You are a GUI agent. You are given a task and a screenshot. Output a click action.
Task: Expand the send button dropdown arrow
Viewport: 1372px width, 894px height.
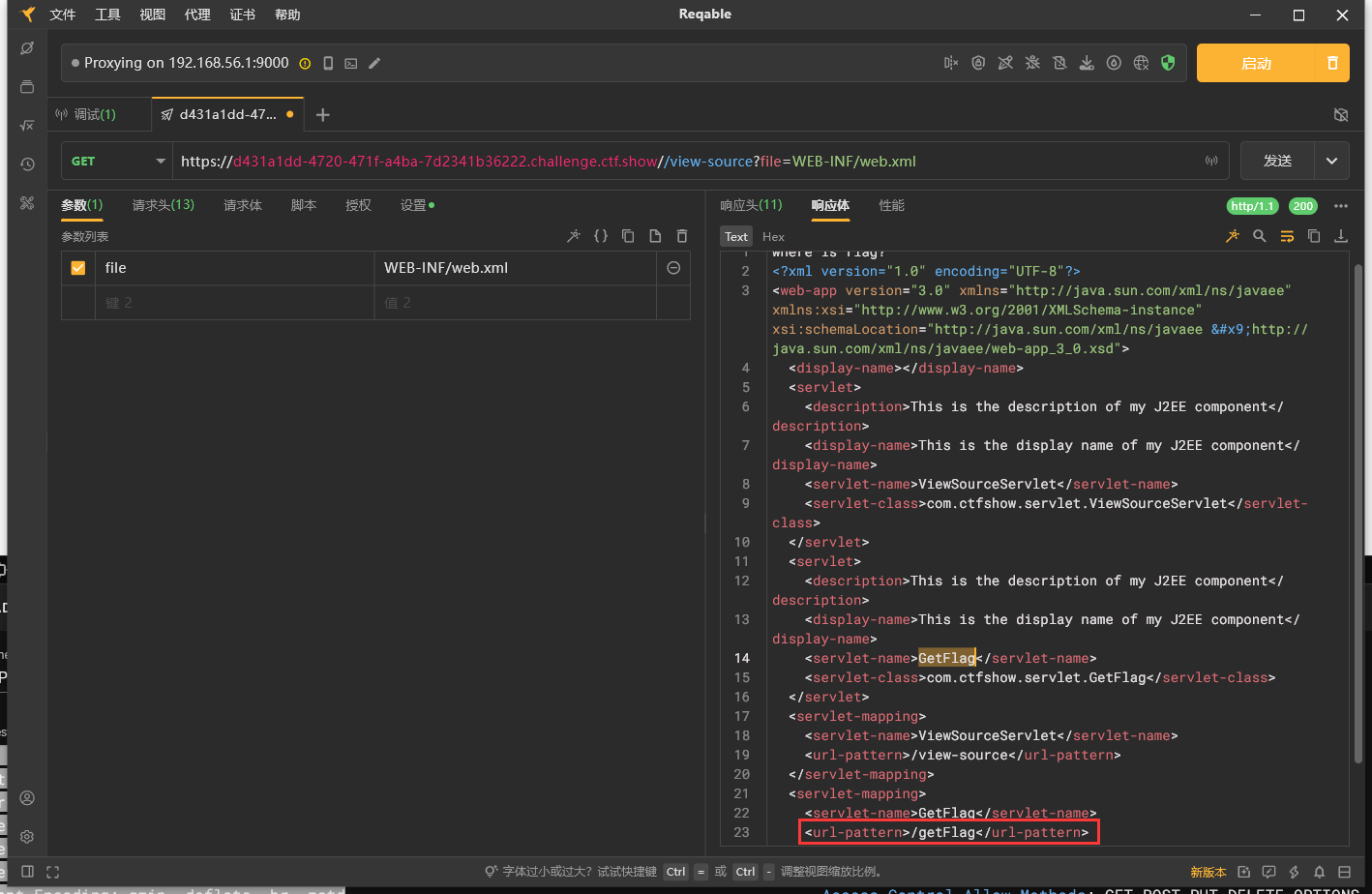(1331, 161)
